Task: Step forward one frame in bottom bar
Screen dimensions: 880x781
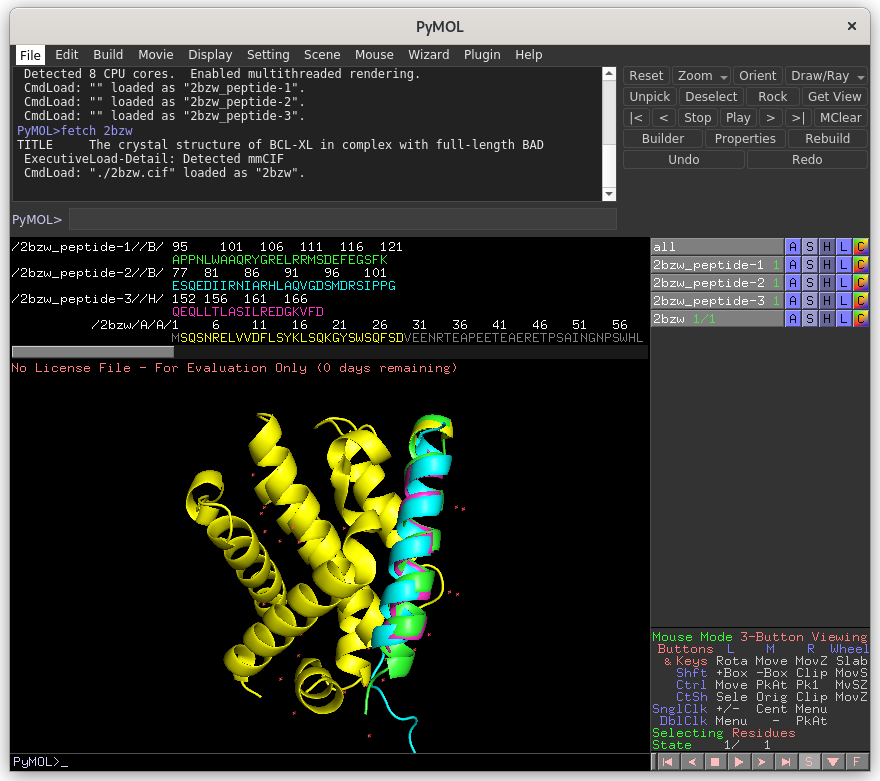Action: (762, 761)
